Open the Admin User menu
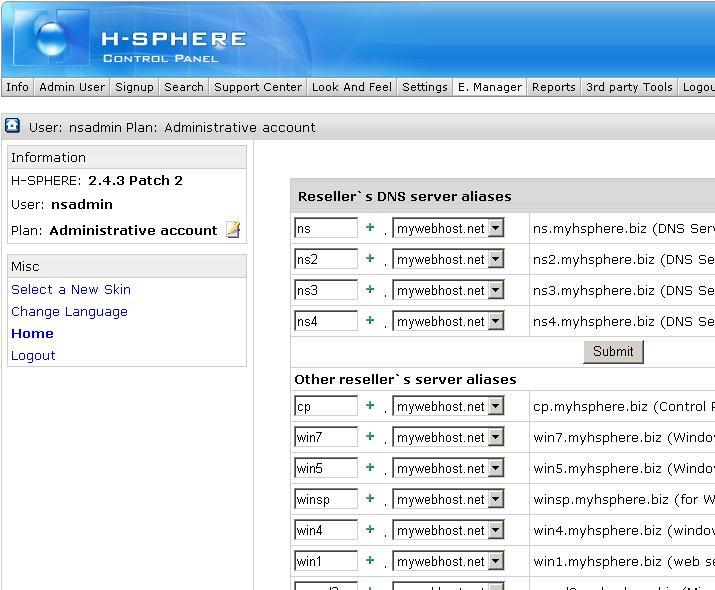 (72, 87)
